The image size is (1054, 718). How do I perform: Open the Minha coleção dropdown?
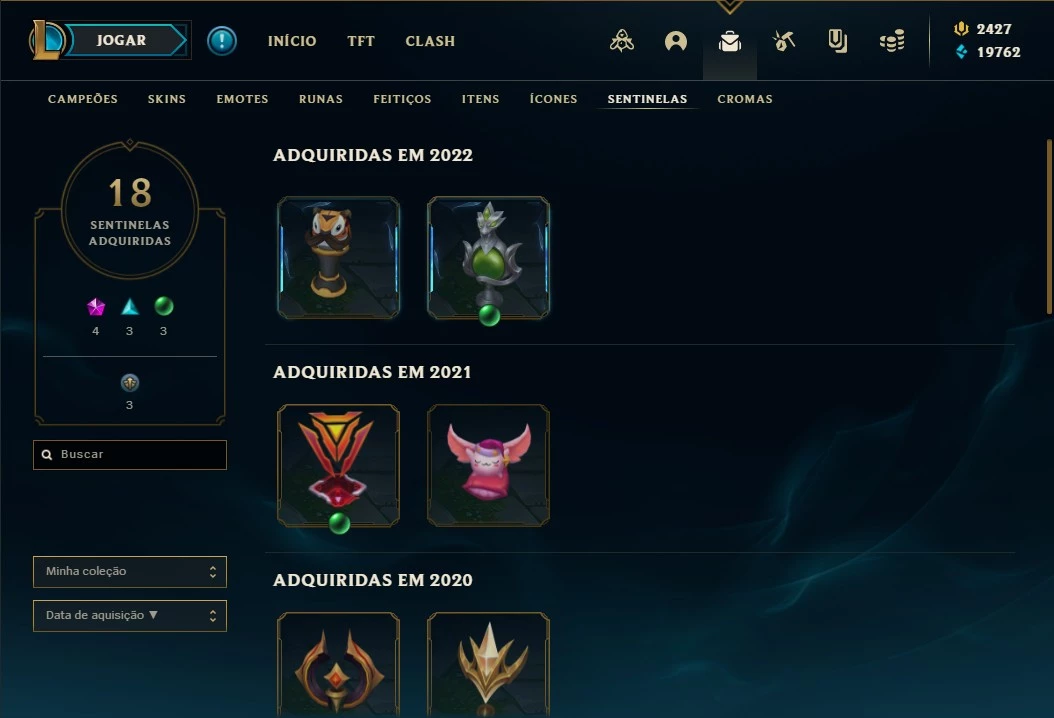(x=130, y=571)
